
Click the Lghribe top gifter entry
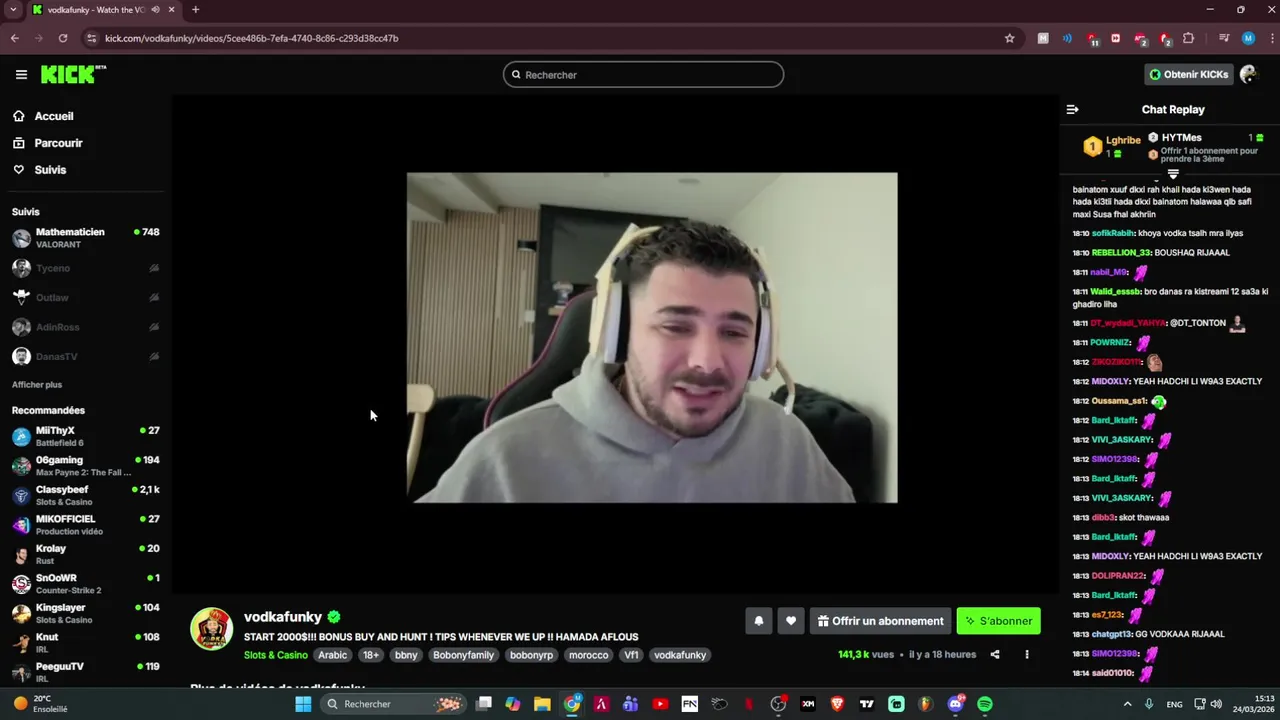[1112, 146]
